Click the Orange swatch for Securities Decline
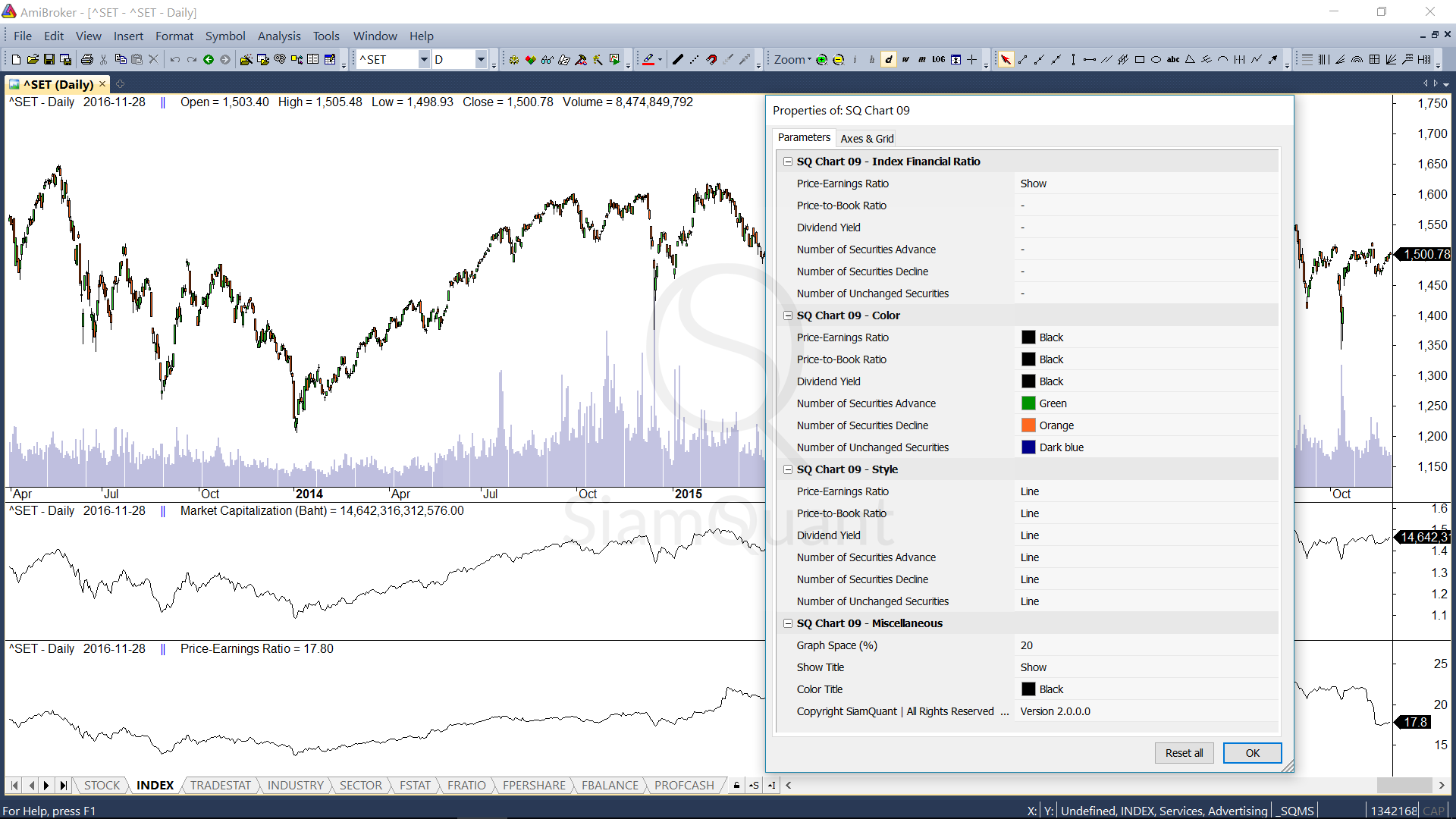This screenshot has height=819, width=1456. pyautogui.click(x=1028, y=425)
